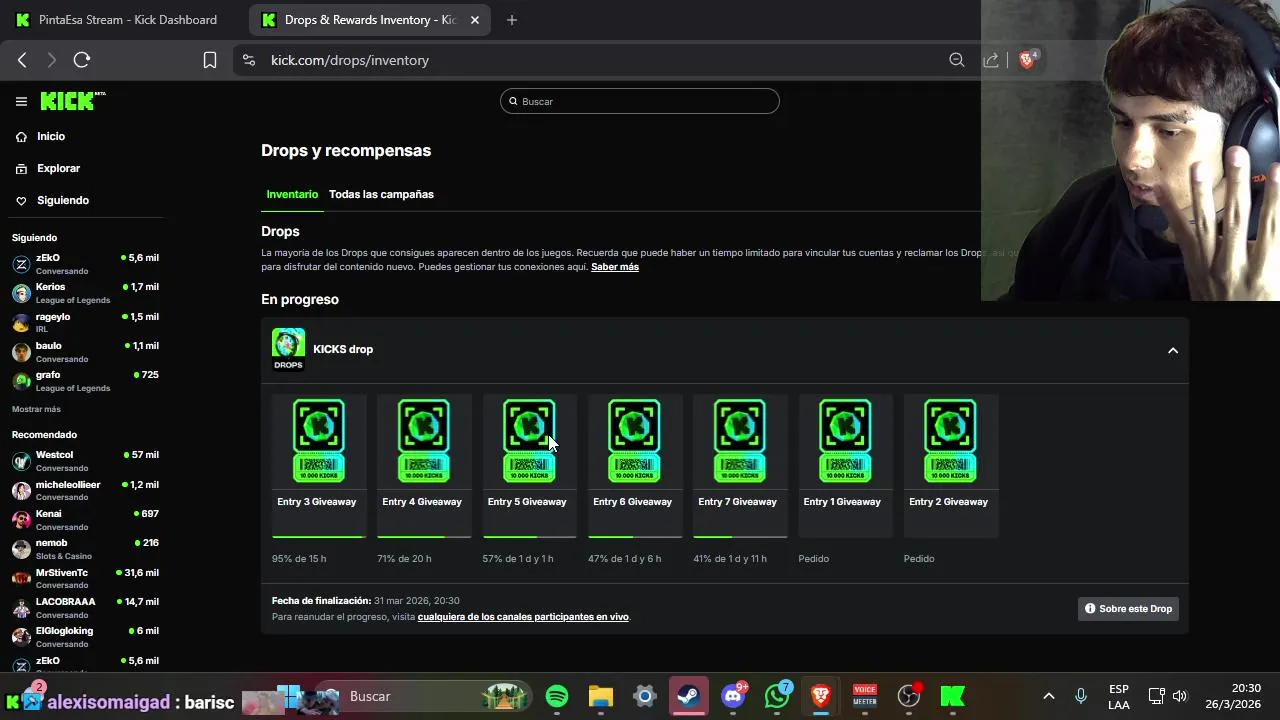Open Explorar in the sidebar
The height and width of the screenshot is (720, 1280).
pyautogui.click(x=58, y=168)
